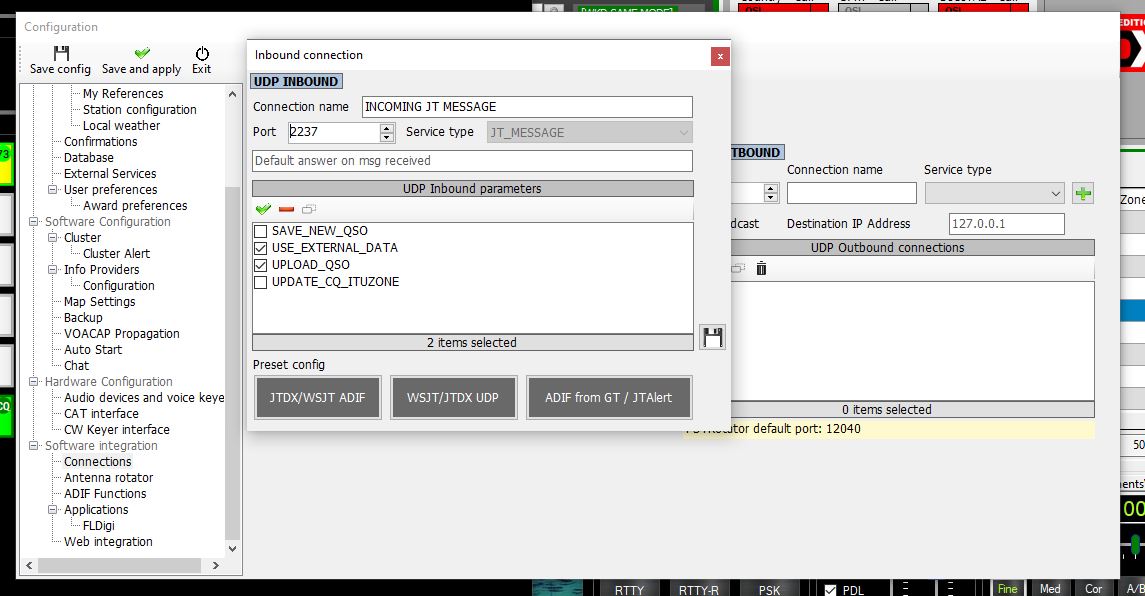
Task: Open External Services item
Action: coord(110,174)
